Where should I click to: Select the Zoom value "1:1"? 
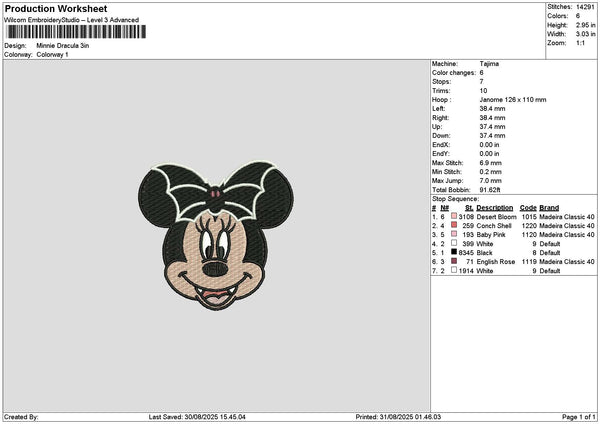coord(580,43)
